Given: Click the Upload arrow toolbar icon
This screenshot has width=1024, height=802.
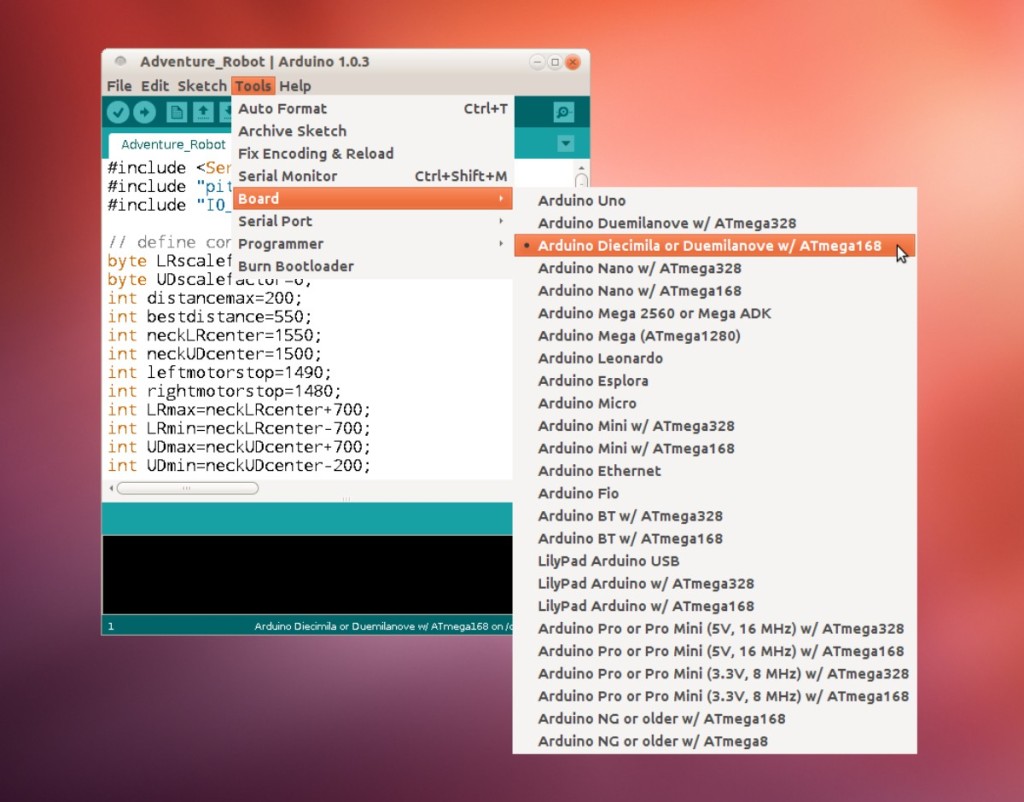Looking at the screenshot, I should coord(145,112).
